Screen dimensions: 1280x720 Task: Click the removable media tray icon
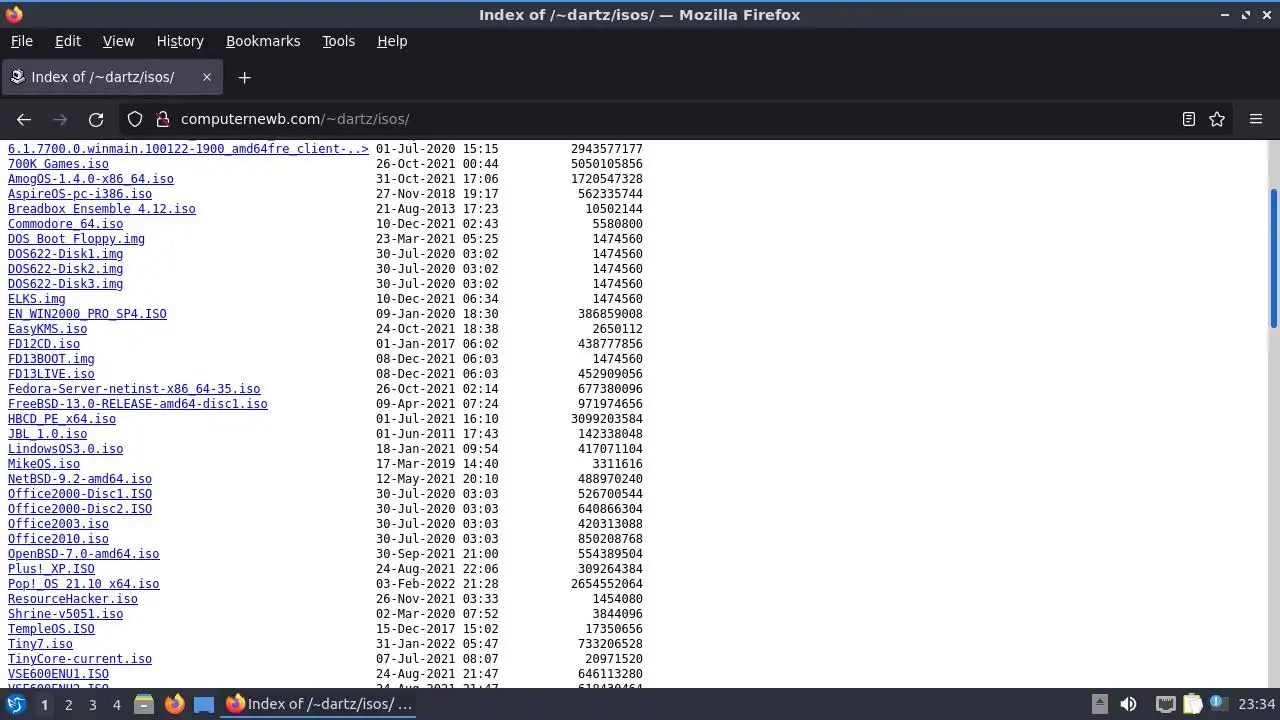(x=1099, y=704)
